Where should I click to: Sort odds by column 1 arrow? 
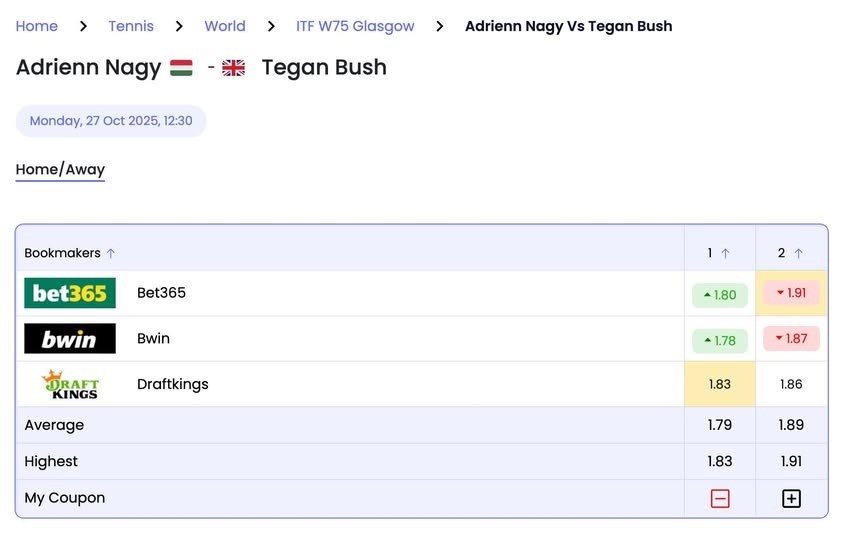tap(725, 254)
